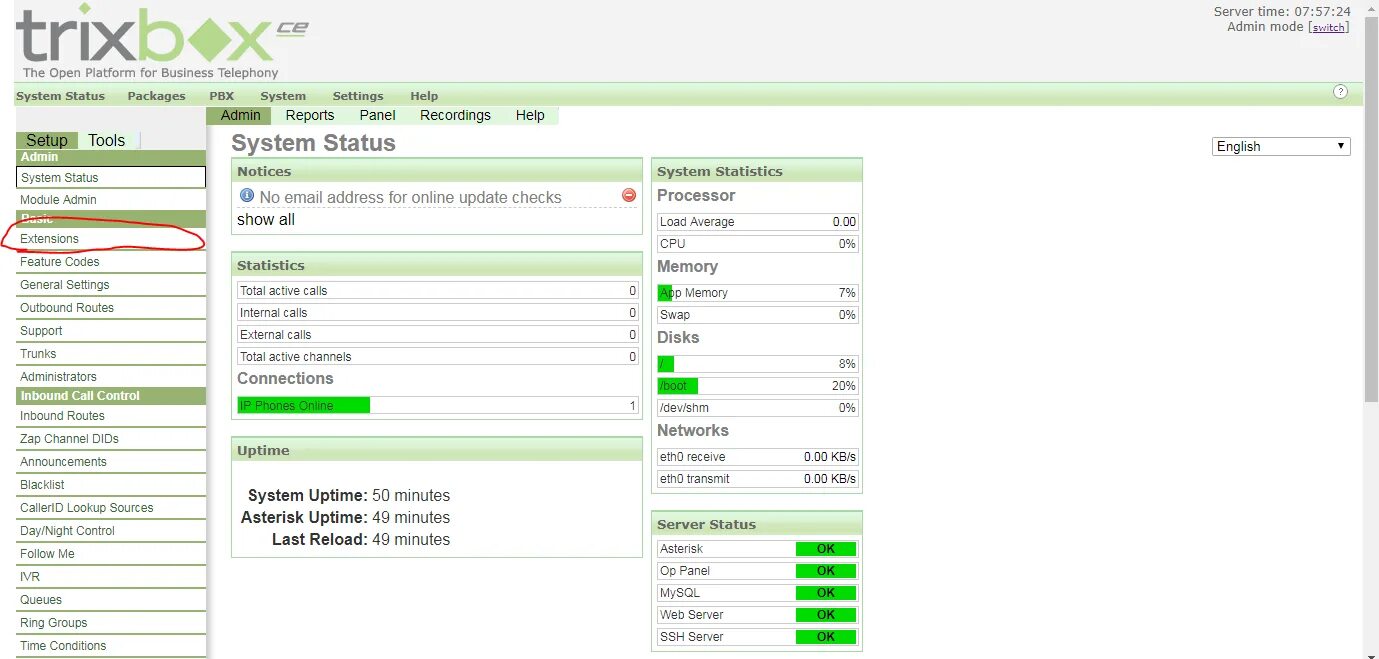The image size is (1379, 659).
Task: Click show all notices link
Action: [266, 220]
